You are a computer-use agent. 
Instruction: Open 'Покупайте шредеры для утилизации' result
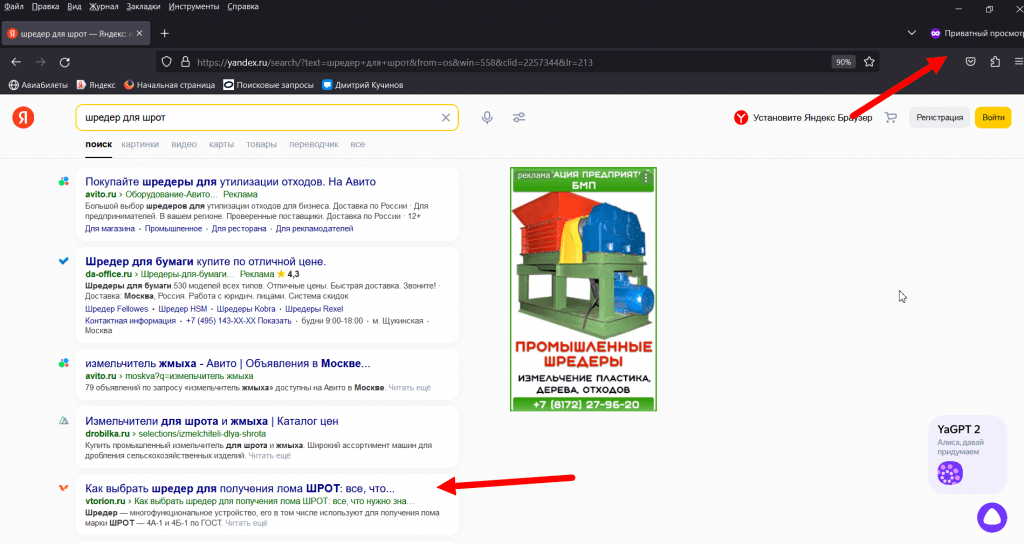(x=230, y=182)
